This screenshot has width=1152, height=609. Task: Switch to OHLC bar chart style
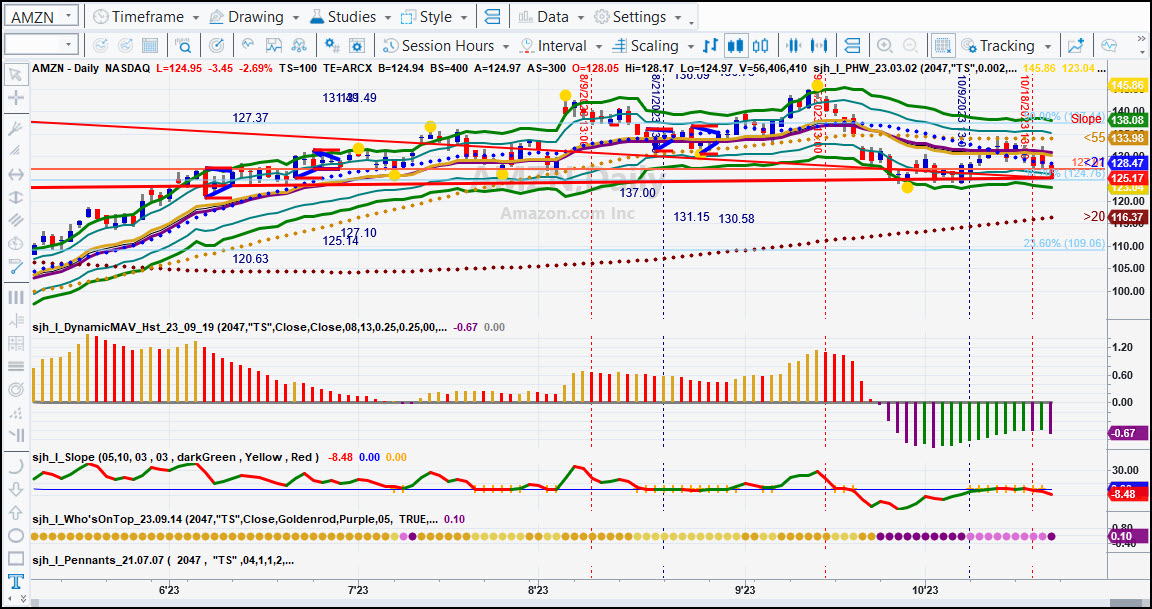point(710,46)
